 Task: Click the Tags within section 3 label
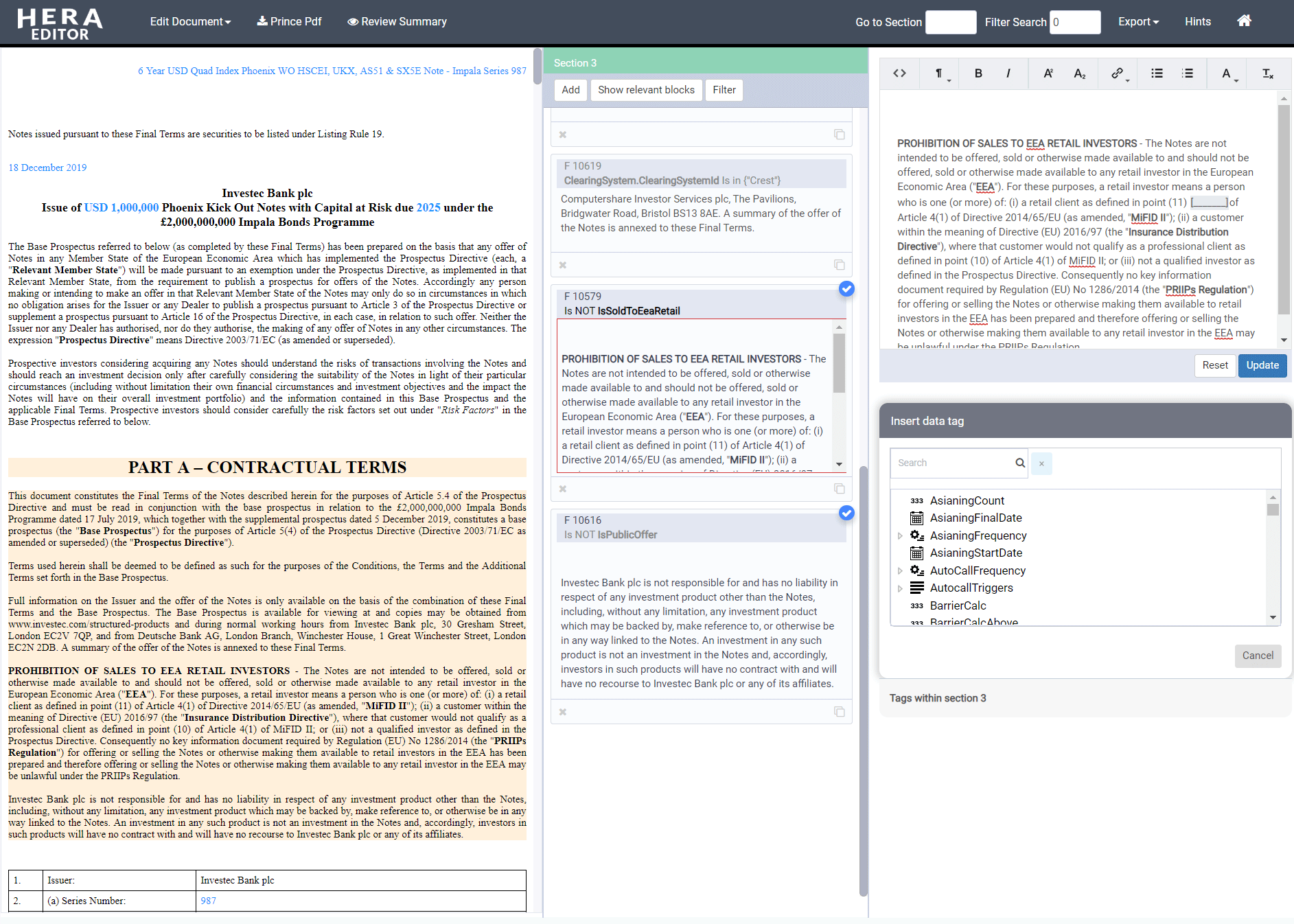coord(937,698)
